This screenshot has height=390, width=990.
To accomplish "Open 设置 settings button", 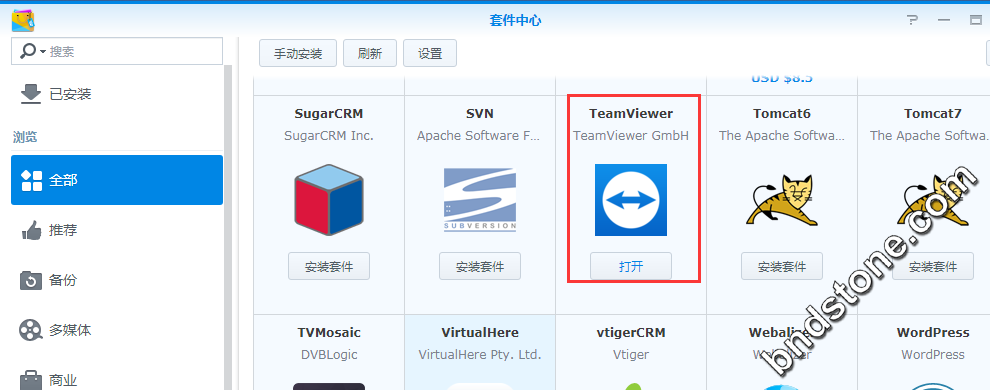I will click(430, 53).
